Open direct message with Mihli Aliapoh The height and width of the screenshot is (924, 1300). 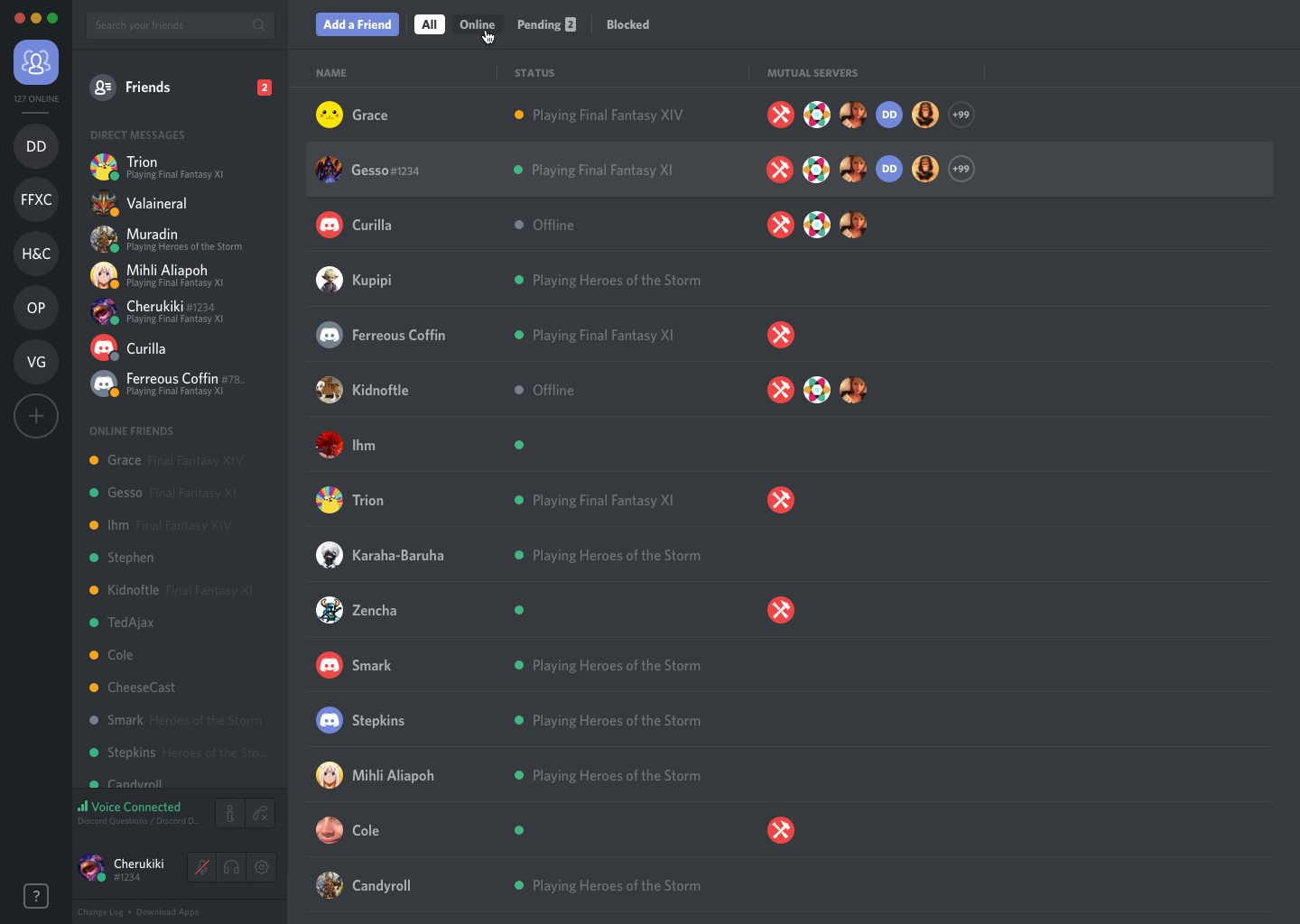181,275
